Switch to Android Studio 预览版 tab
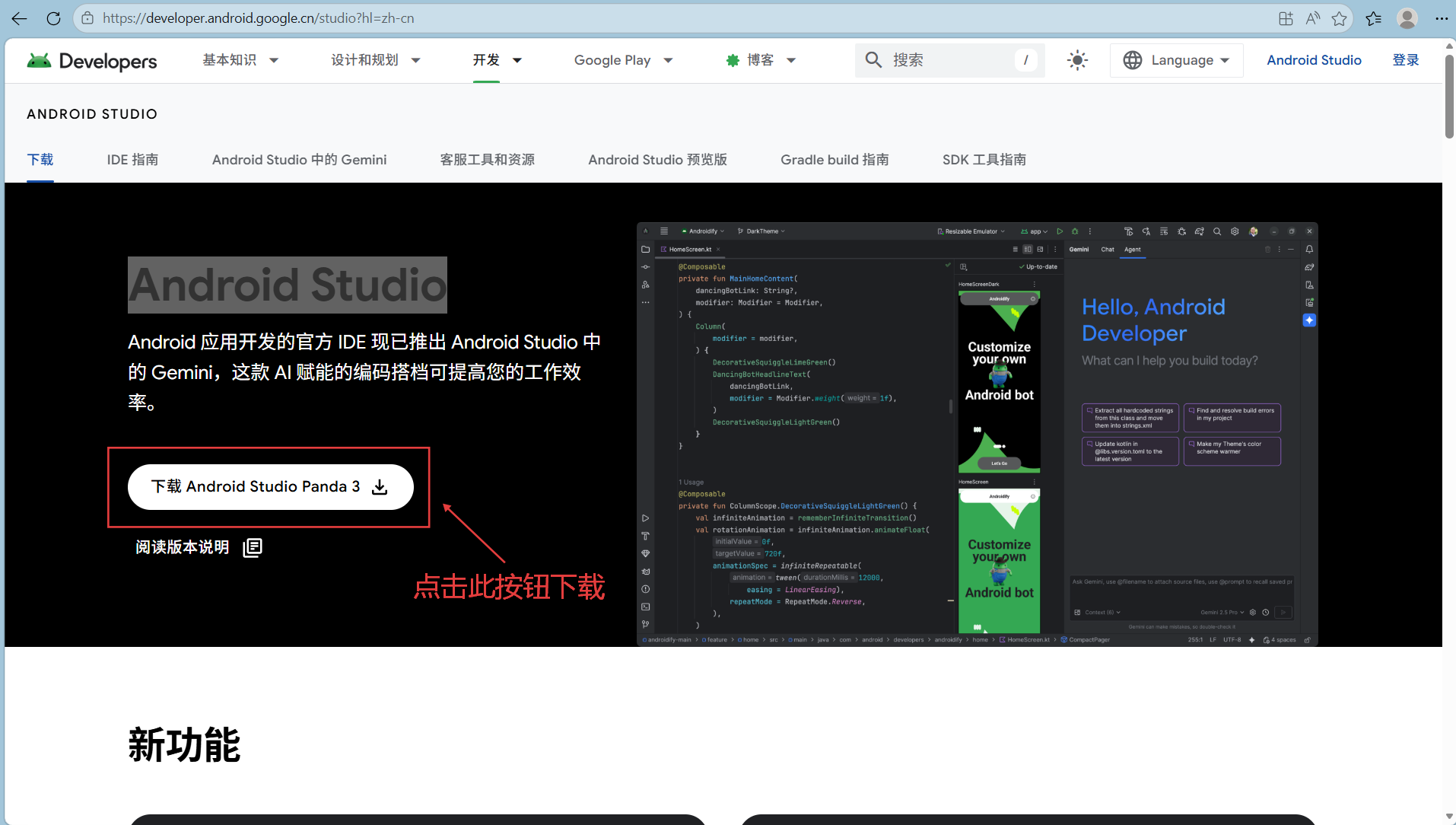Viewport: 1456px width, 825px height. tap(658, 160)
